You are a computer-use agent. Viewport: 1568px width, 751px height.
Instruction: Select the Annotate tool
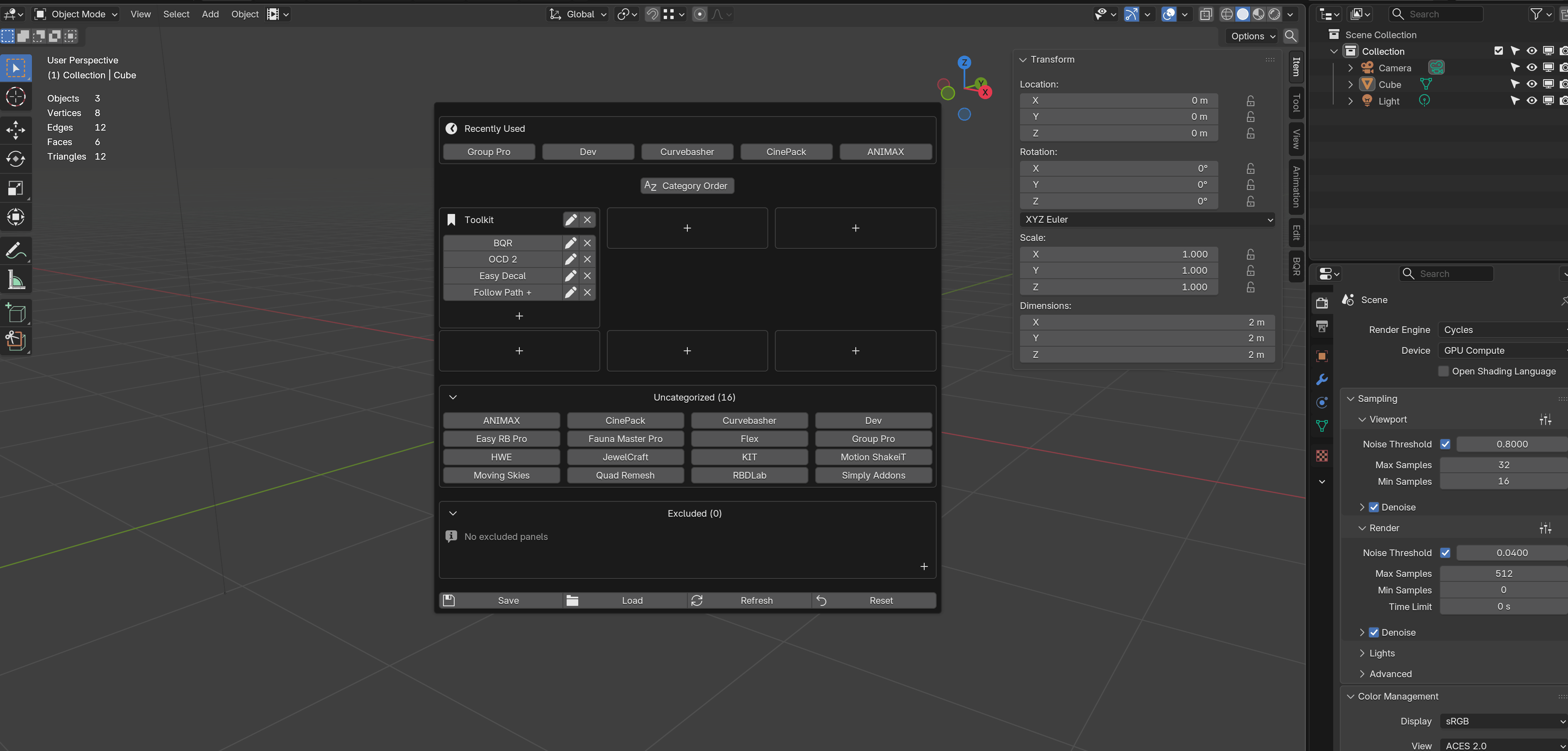pyautogui.click(x=16, y=250)
